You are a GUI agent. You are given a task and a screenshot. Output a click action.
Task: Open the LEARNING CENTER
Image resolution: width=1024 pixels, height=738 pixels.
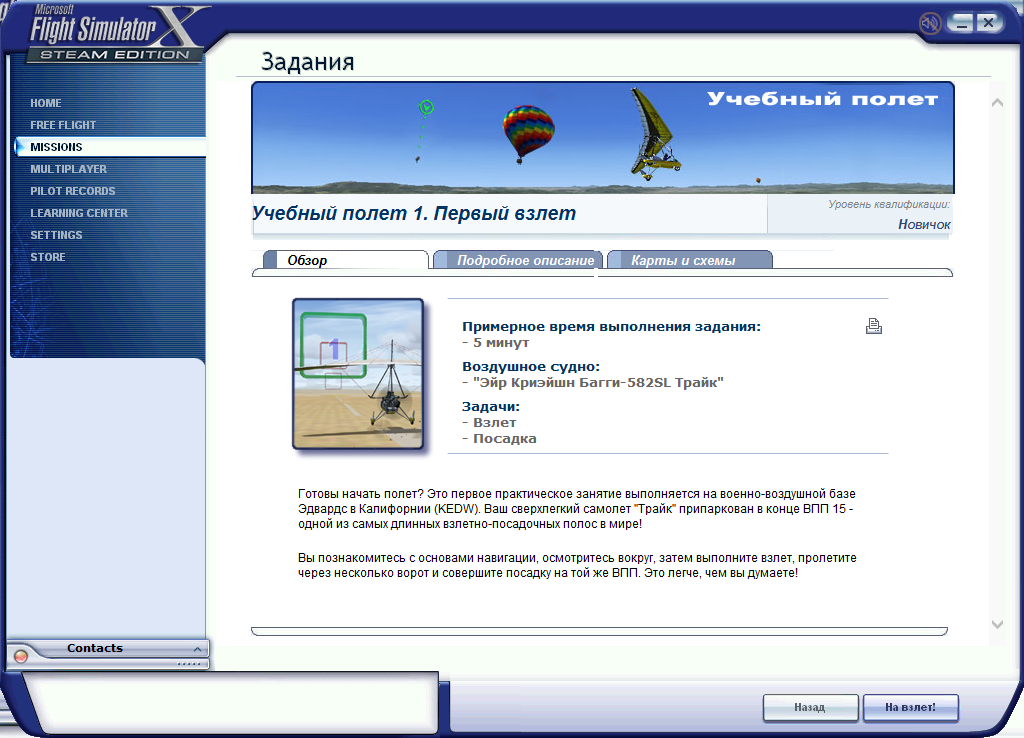79,213
